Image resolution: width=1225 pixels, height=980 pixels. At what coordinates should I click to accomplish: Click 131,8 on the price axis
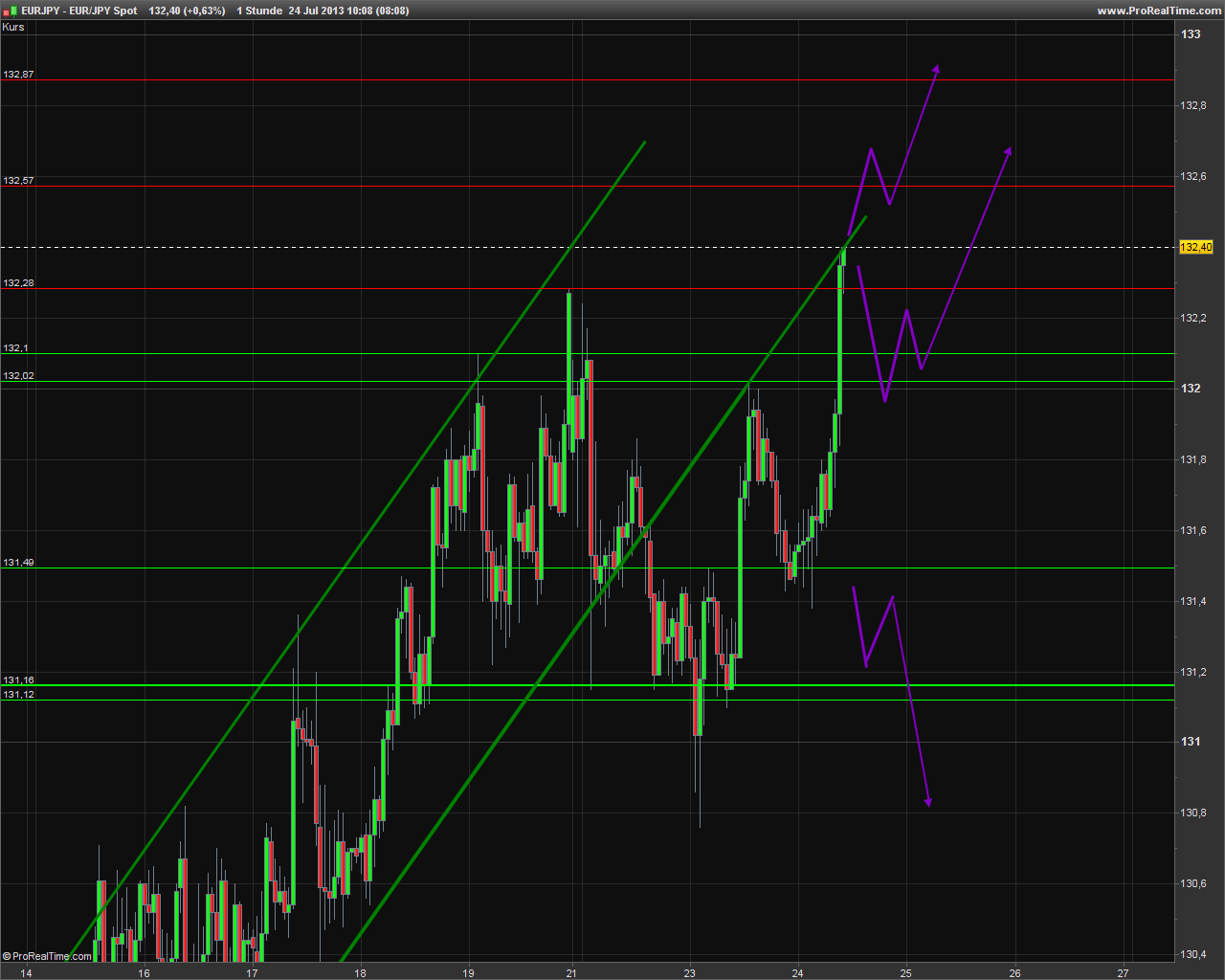click(1193, 459)
